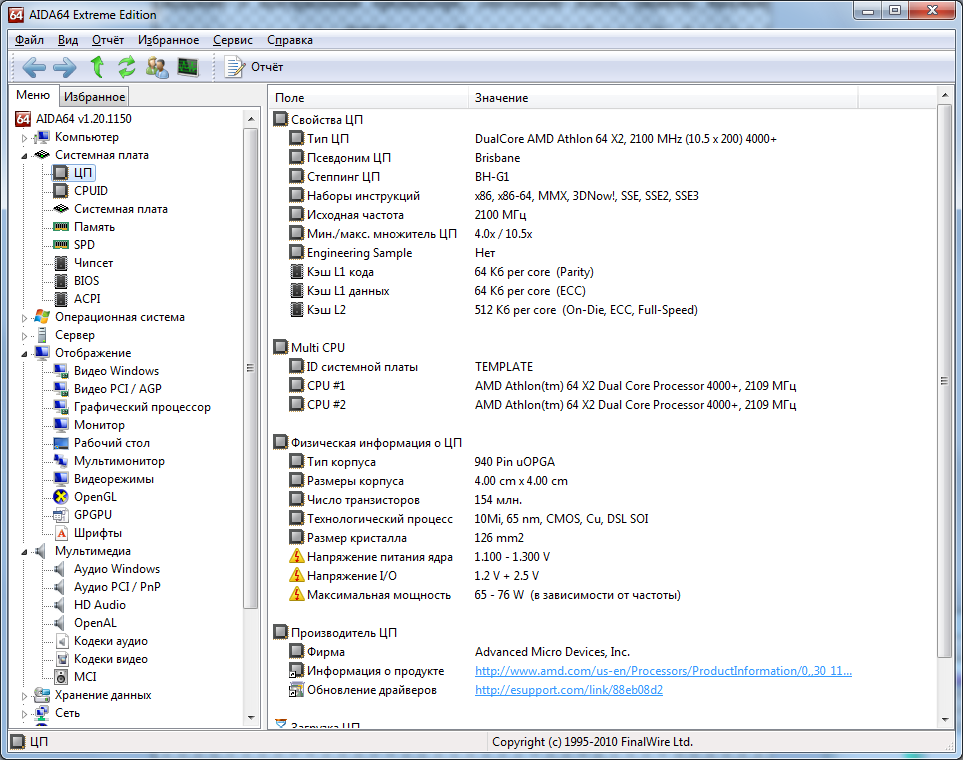Expand the Компьютер tree node
The height and width of the screenshot is (760, 963).
click(x=25, y=138)
